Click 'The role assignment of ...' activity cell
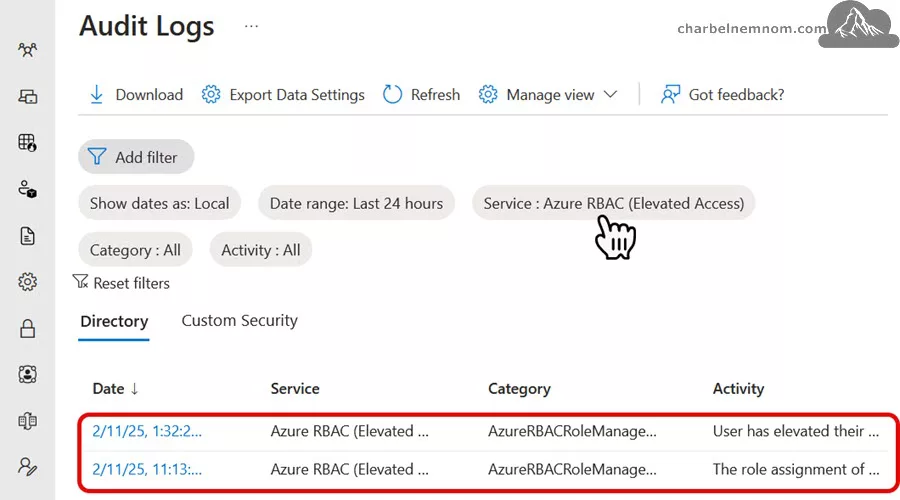The height and width of the screenshot is (500, 900). 796,470
